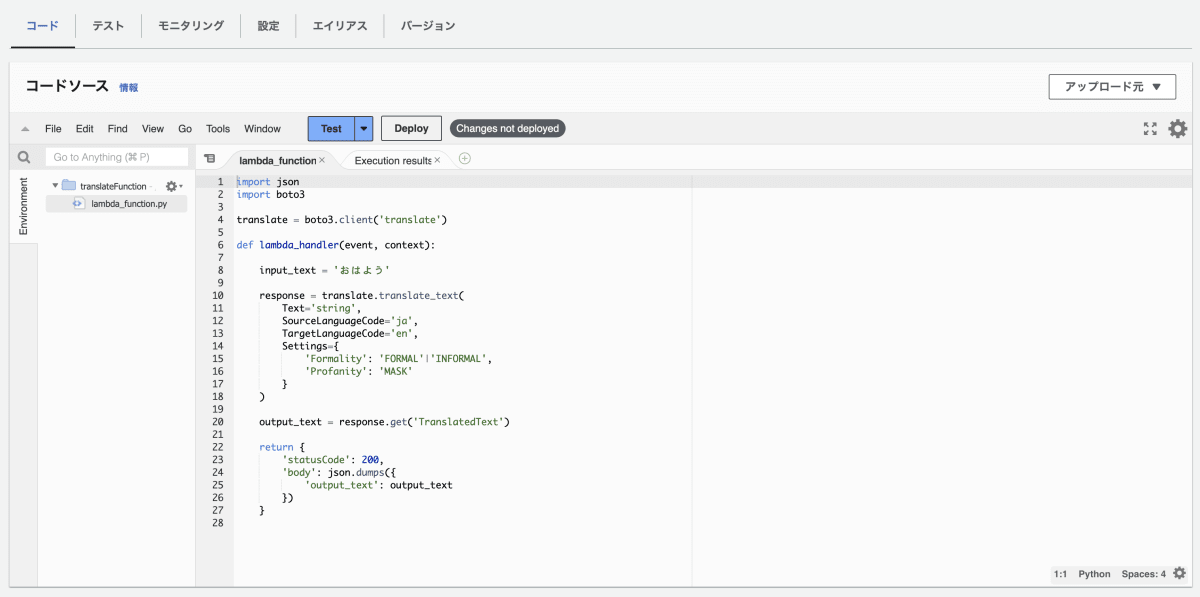Click the 'Profanity': 'MASK' line
This screenshot has height=597, width=1200.
coord(358,371)
